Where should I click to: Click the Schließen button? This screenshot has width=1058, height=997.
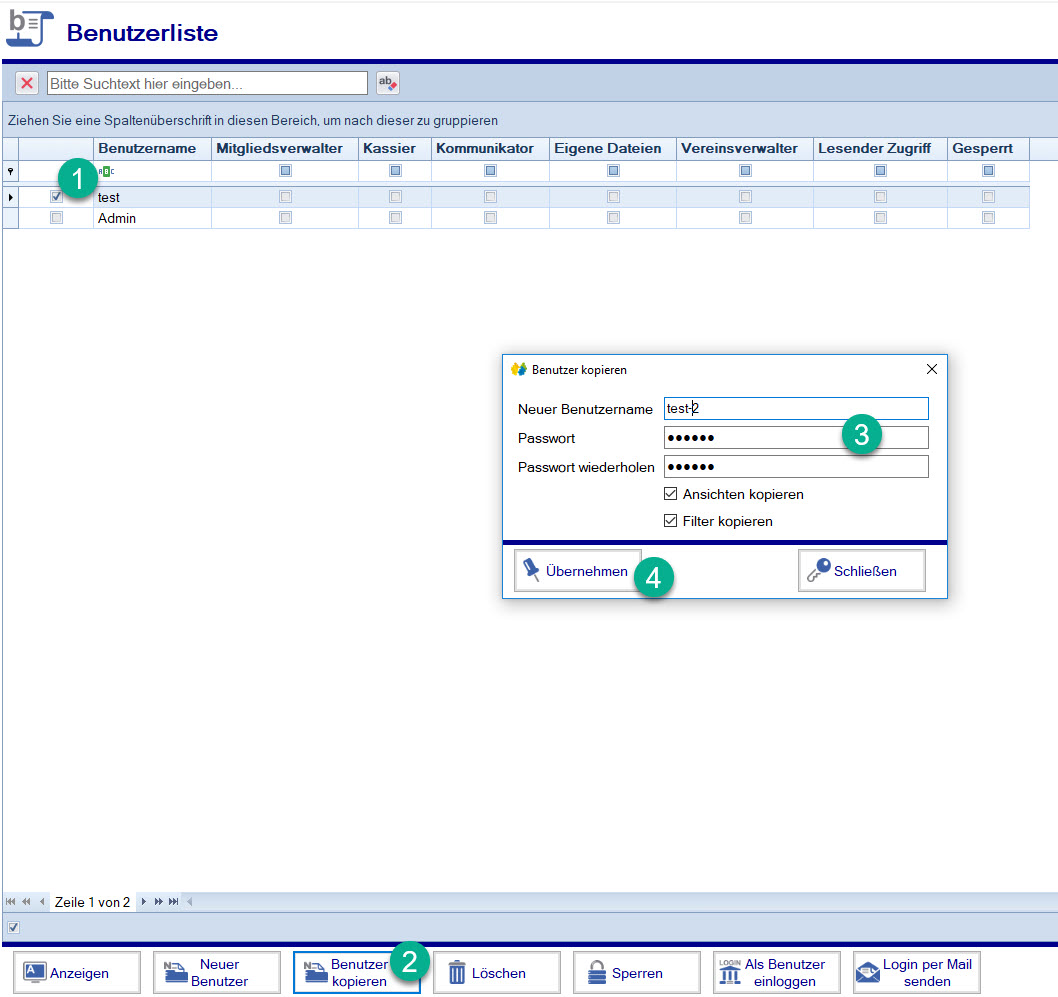click(862, 571)
